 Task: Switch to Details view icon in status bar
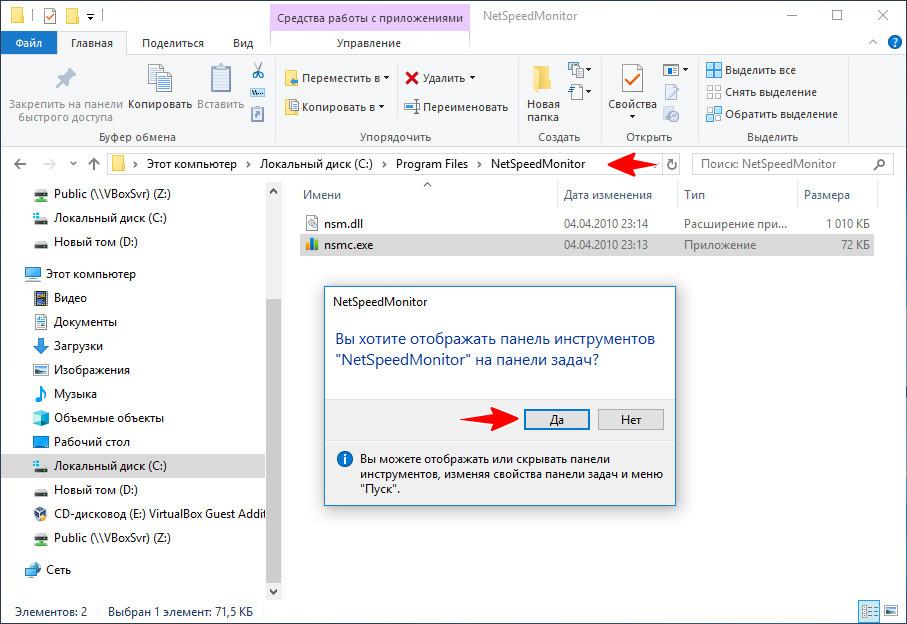click(x=869, y=611)
